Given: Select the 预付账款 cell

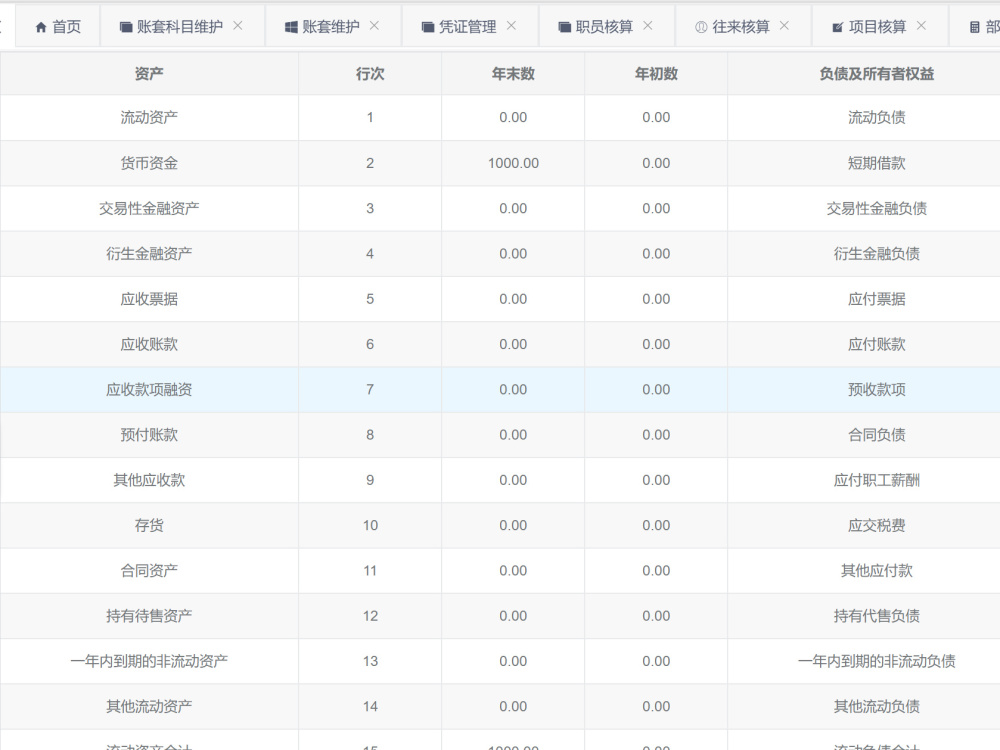Looking at the screenshot, I should [149, 435].
